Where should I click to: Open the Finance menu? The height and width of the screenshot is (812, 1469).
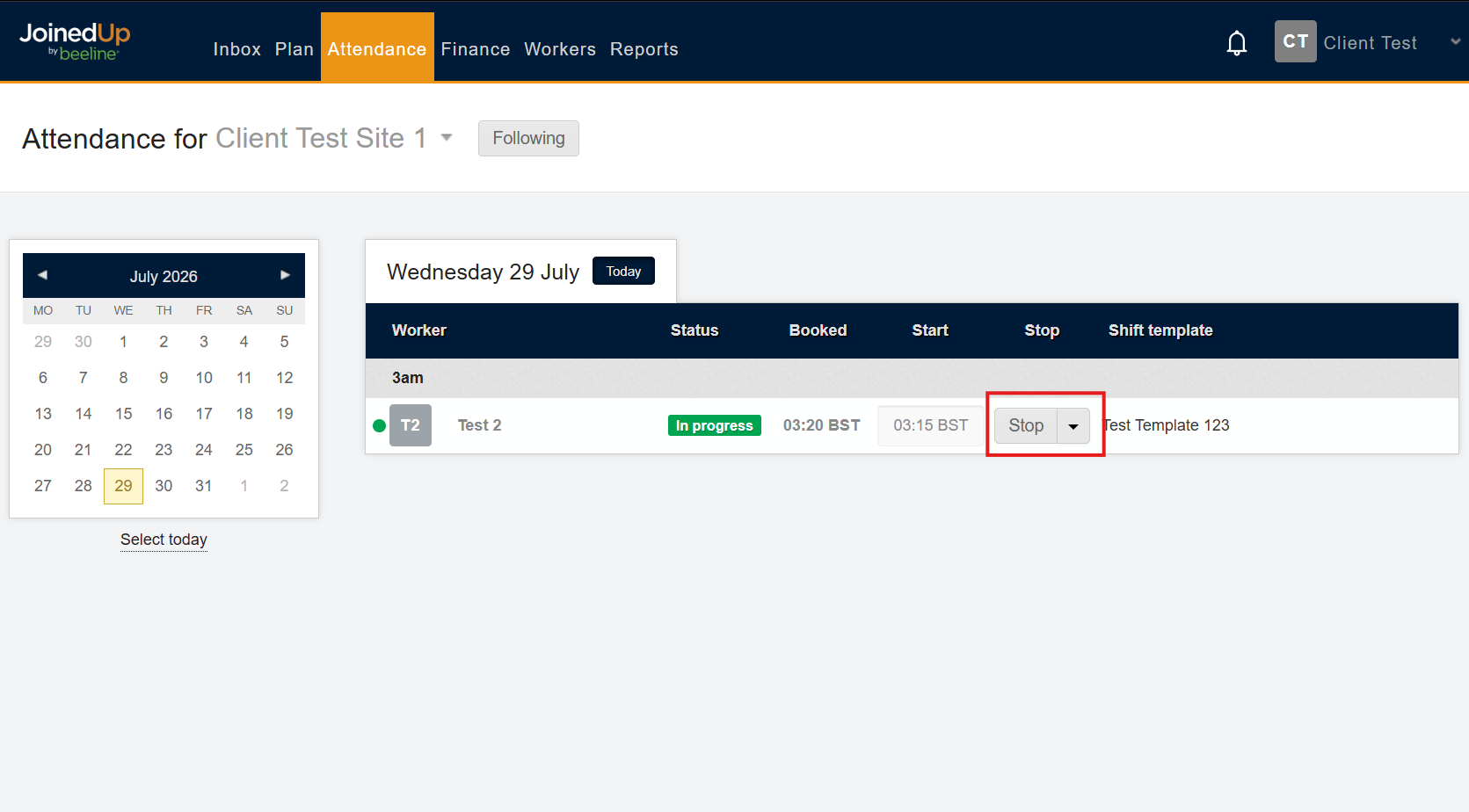coord(476,49)
